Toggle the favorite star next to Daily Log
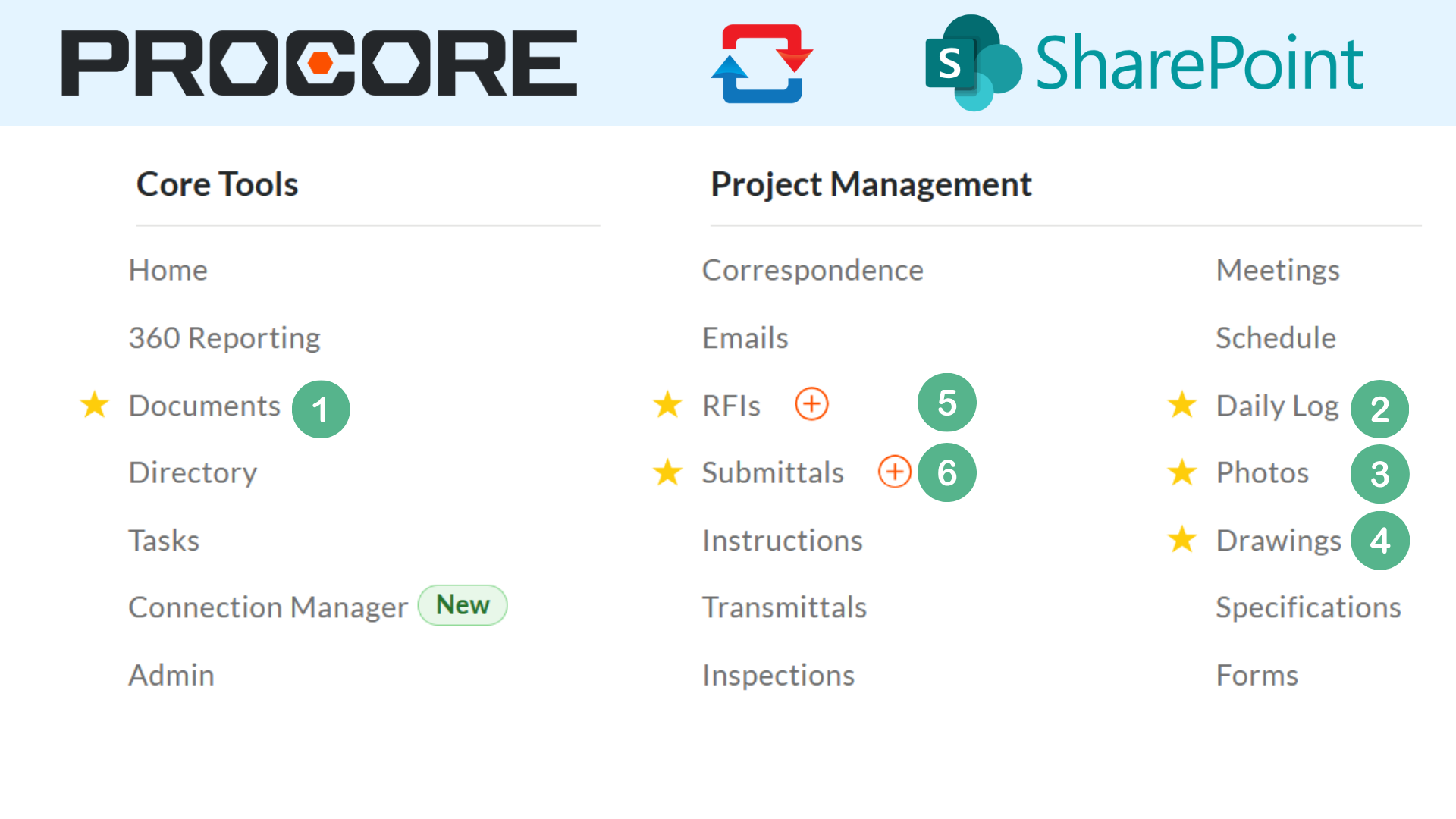 click(1182, 406)
